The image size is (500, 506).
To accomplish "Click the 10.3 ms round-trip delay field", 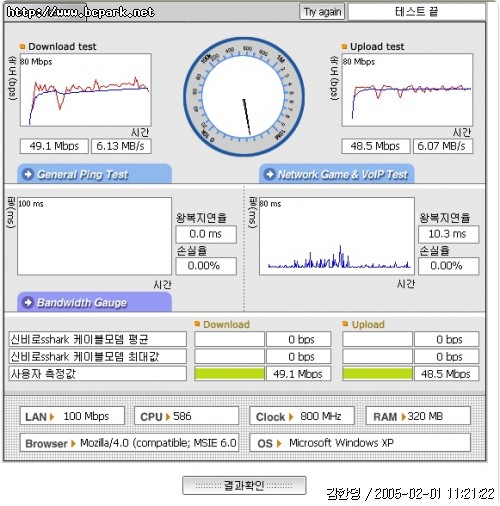I will [448, 234].
